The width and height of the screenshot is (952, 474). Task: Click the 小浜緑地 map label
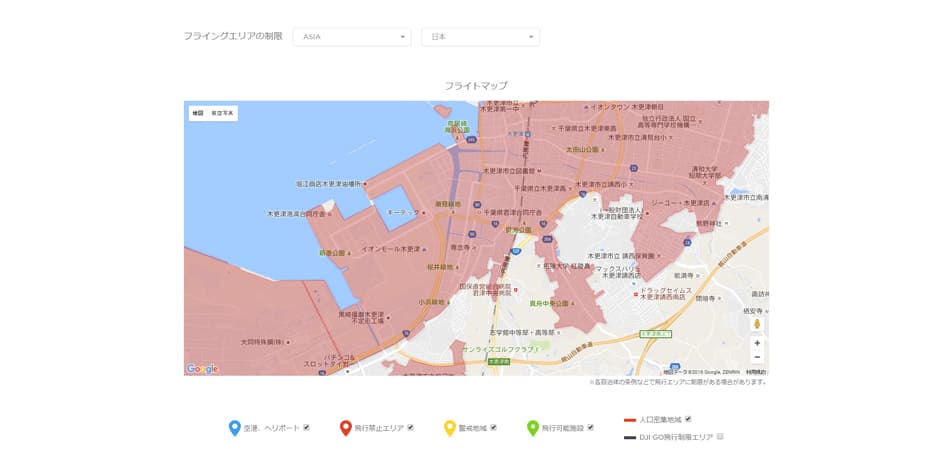point(431,301)
